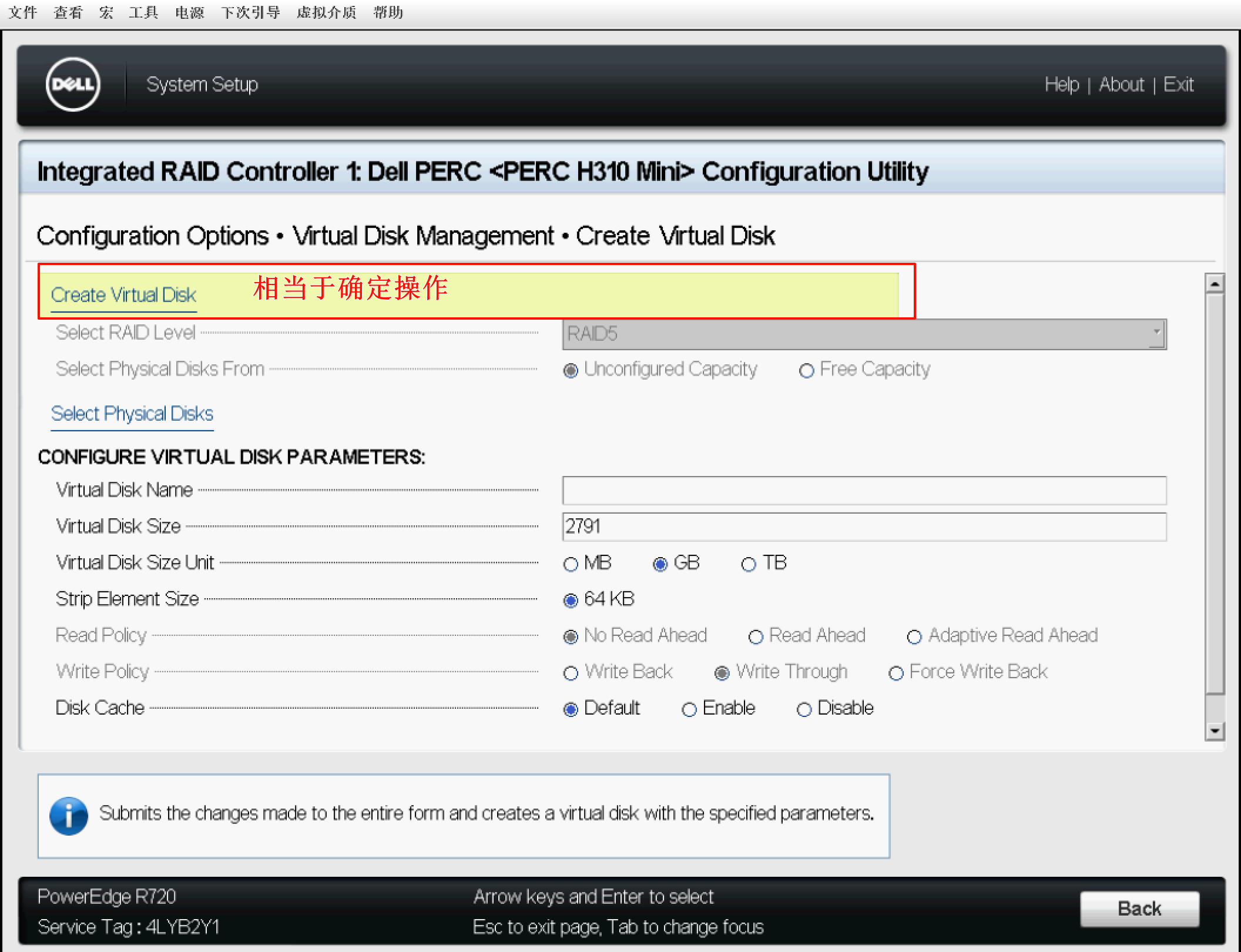Image resolution: width=1241 pixels, height=952 pixels.
Task: Click the 'Select RAID Level' label
Action: coord(126,333)
